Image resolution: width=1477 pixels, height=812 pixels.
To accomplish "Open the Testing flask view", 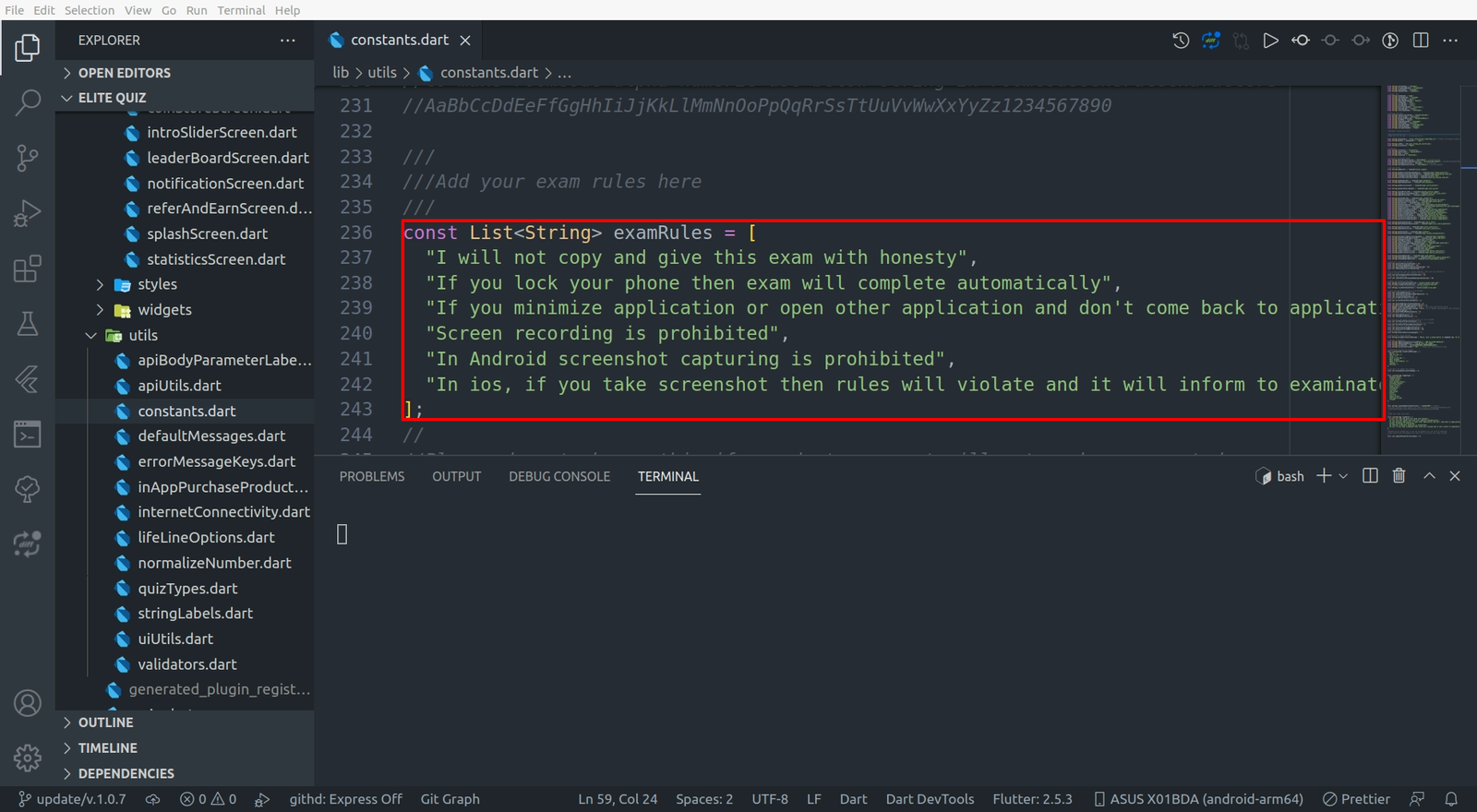I will click(x=28, y=324).
